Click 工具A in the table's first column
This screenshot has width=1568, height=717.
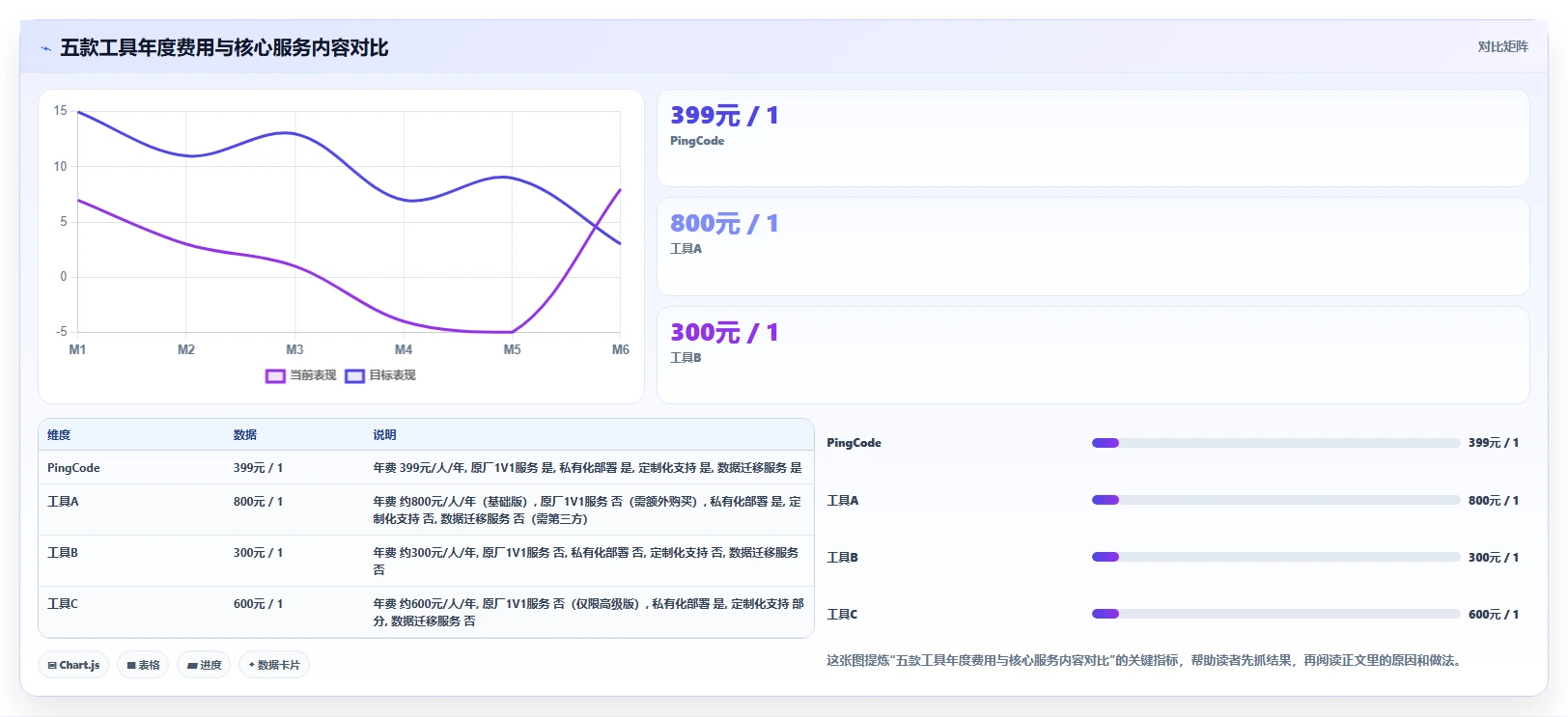(x=63, y=502)
